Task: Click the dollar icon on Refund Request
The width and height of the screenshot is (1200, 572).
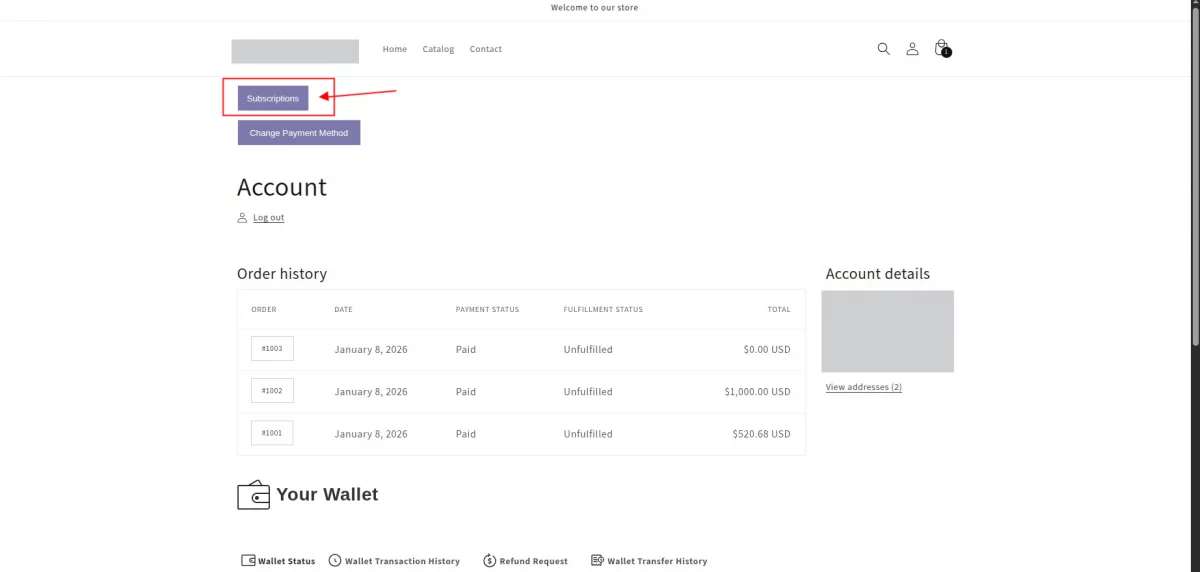Action: [489, 561]
